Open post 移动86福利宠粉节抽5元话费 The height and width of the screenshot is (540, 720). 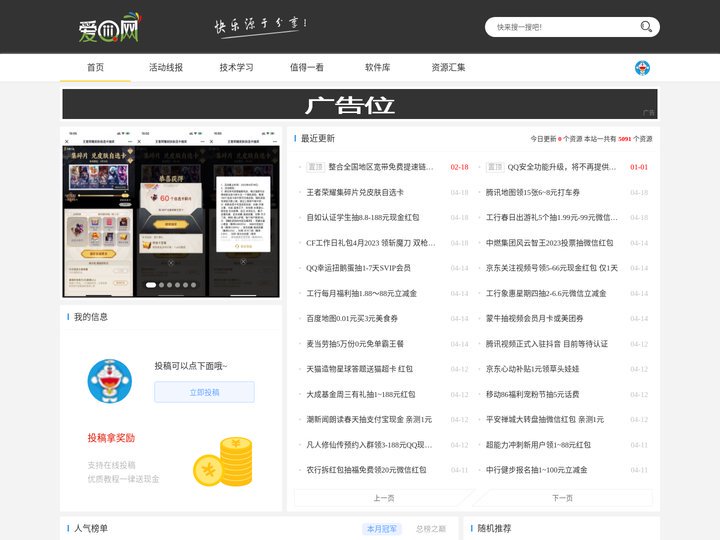533,394
